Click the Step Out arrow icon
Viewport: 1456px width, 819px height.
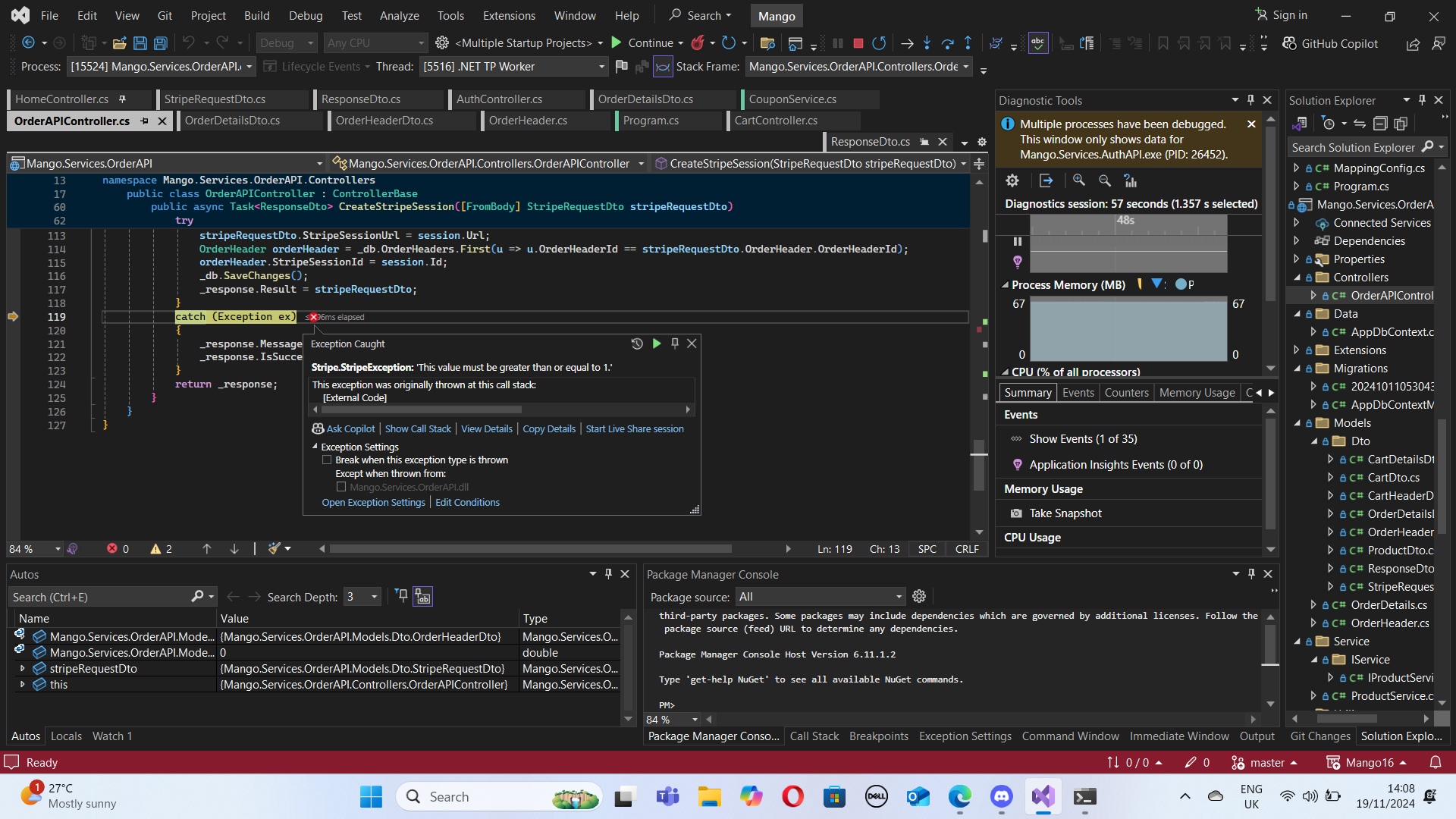[968, 43]
